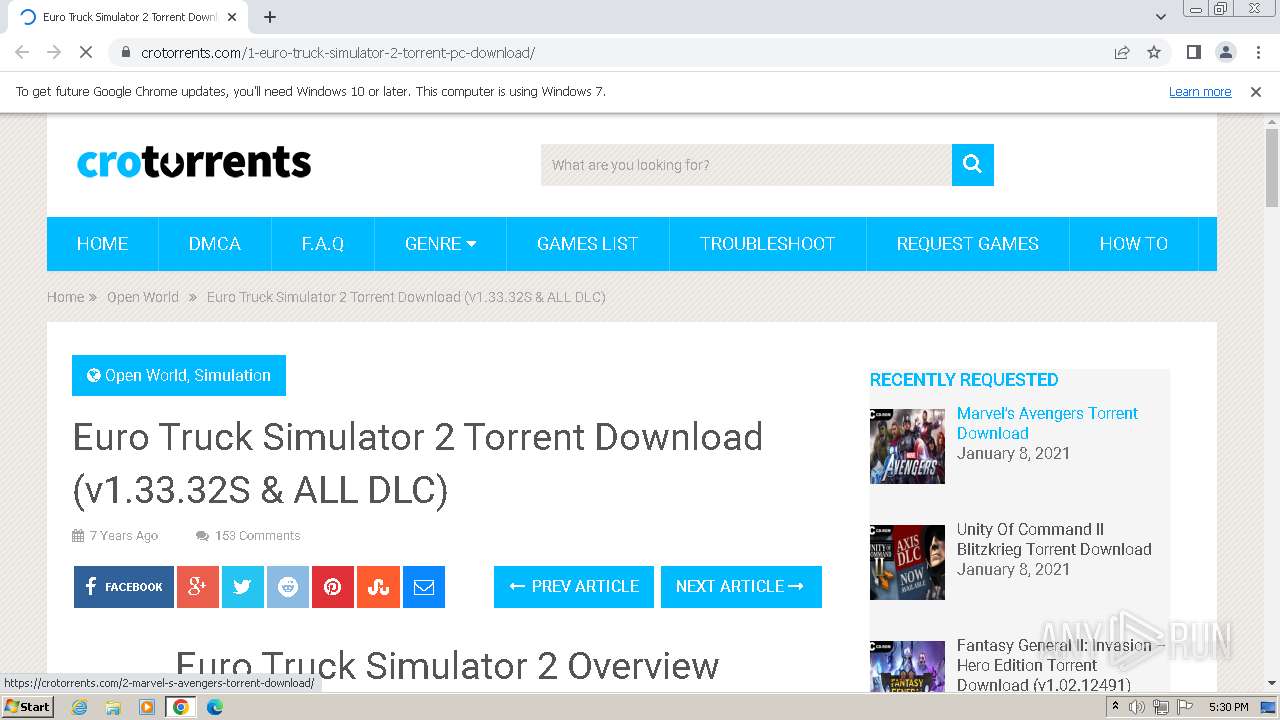This screenshot has width=1280, height=720.
Task: Open Internet Explorer from taskbar
Action: click(79, 707)
